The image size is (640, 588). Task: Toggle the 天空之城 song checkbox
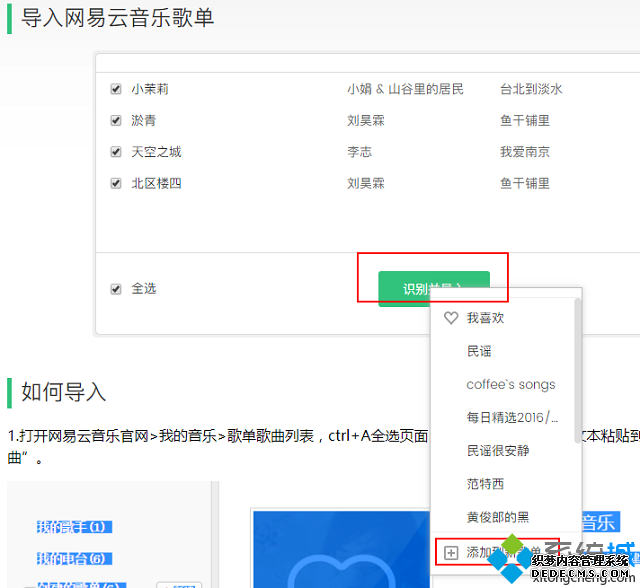tap(116, 152)
